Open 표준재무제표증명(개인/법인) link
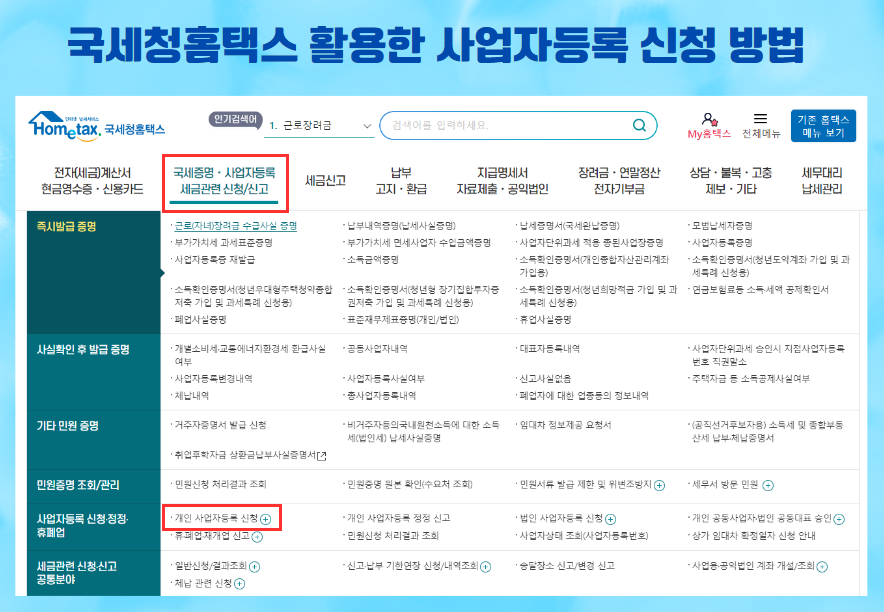The image size is (884, 612). [403, 320]
